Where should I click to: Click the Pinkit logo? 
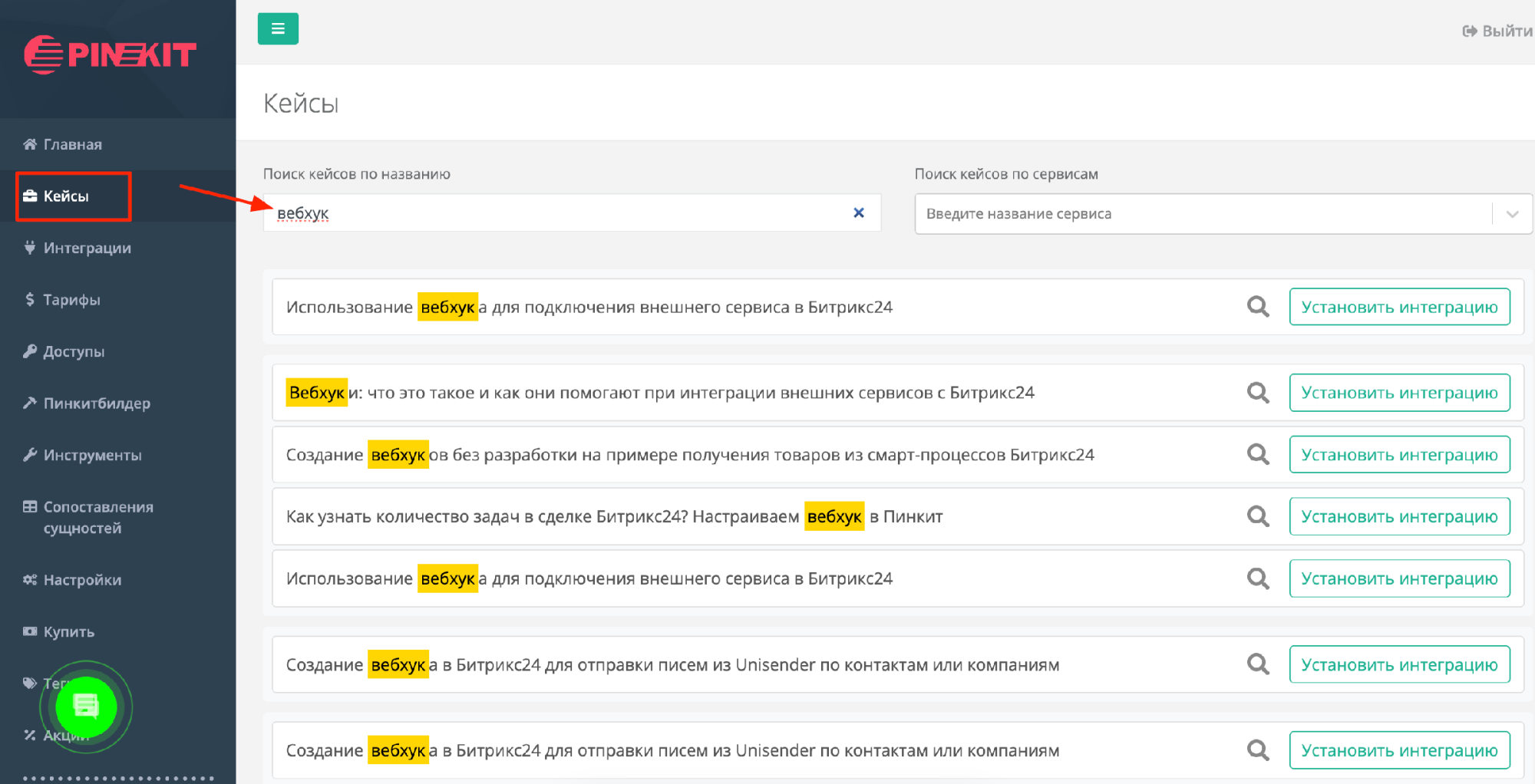[111, 54]
